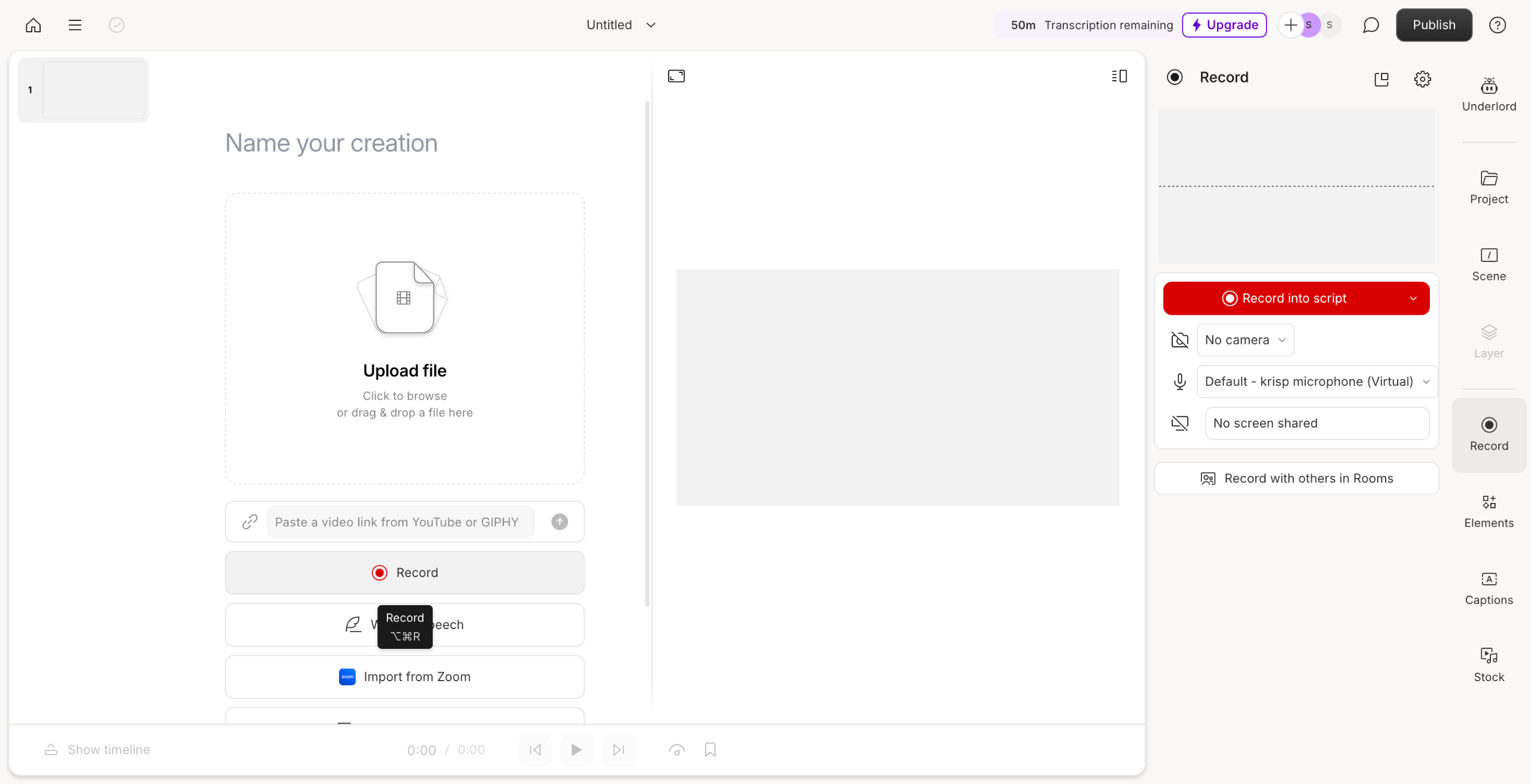
Task: Click the YouTube or GIPHY link field
Action: [x=400, y=522]
